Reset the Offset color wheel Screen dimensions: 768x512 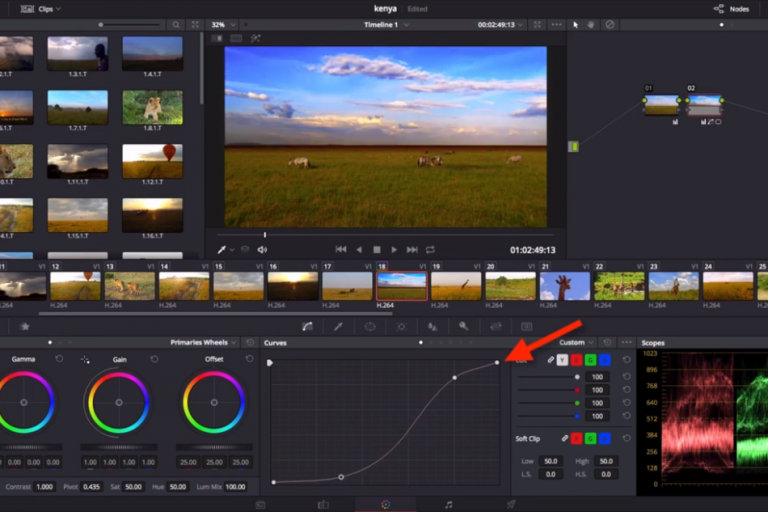point(250,359)
